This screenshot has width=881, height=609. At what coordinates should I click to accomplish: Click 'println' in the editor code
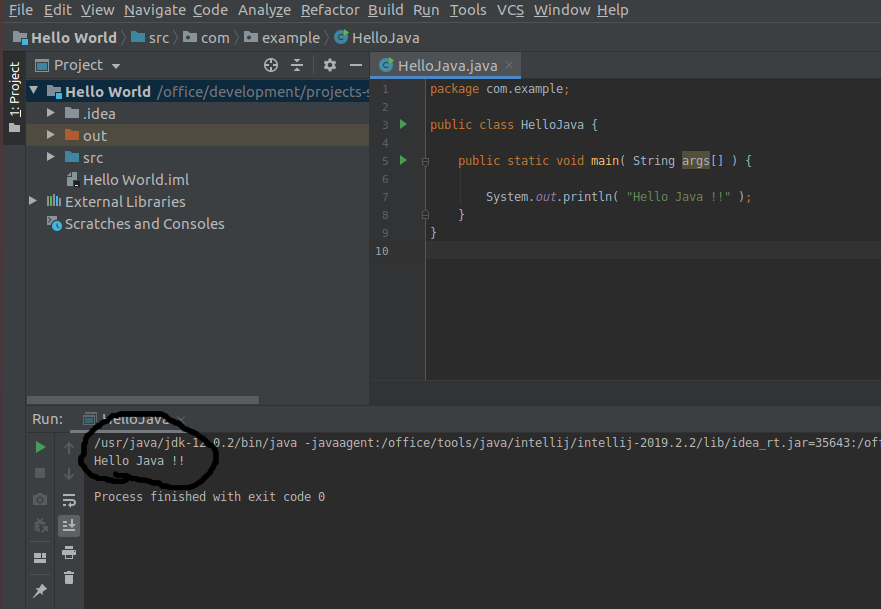[x=587, y=197]
